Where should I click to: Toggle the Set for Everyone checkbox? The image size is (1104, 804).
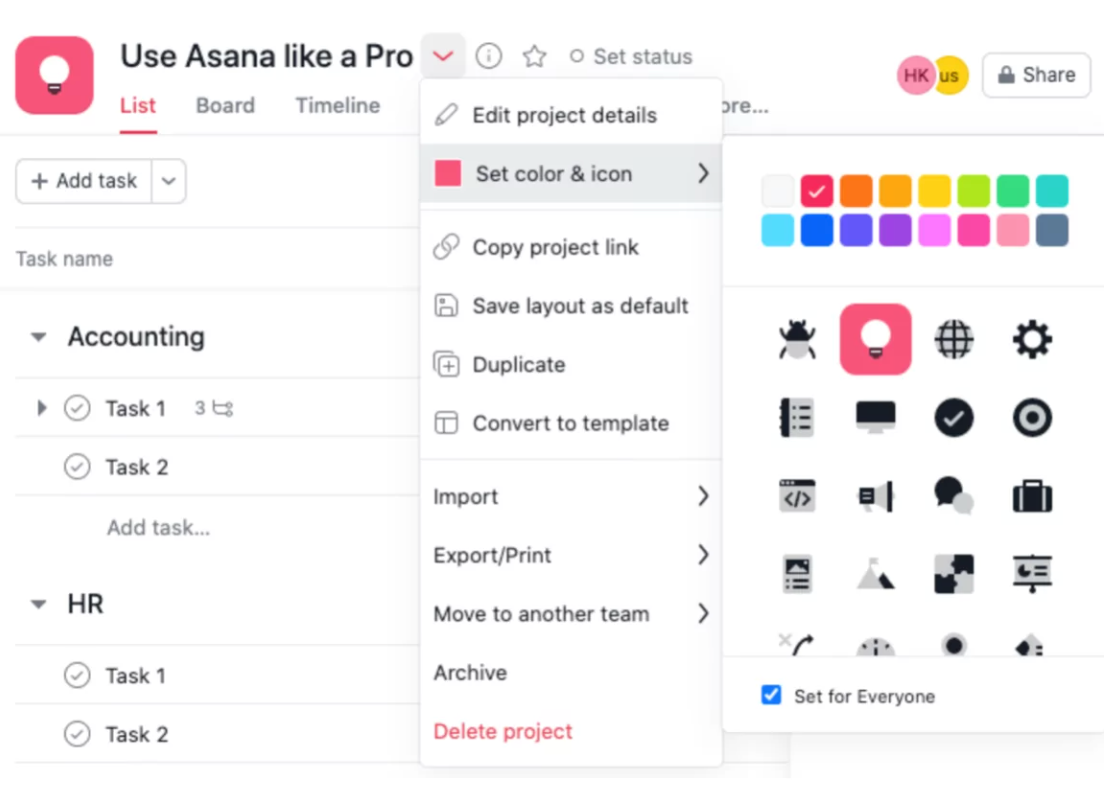tap(771, 695)
